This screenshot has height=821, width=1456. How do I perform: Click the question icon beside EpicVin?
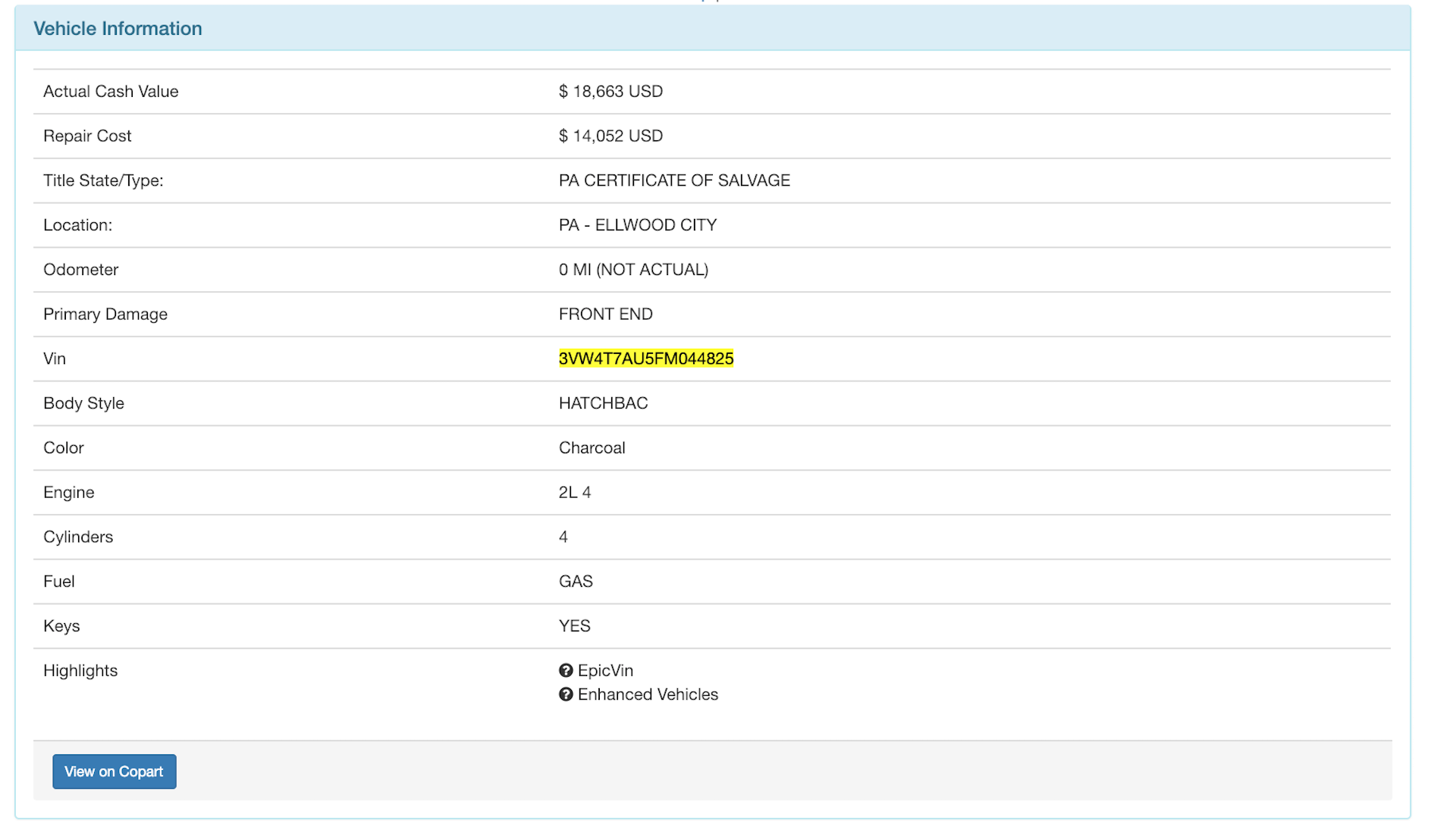pyautogui.click(x=566, y=671)
